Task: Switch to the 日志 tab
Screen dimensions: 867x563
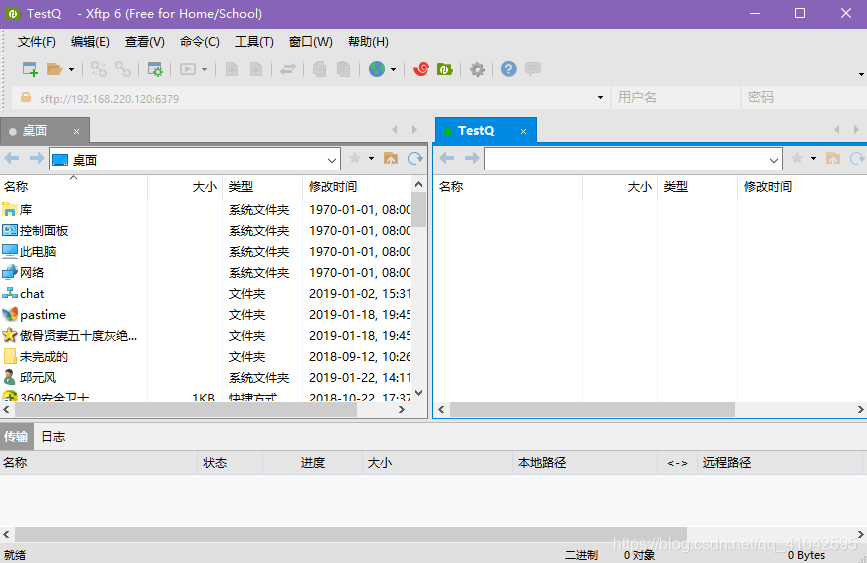Action: click(53, 437)
